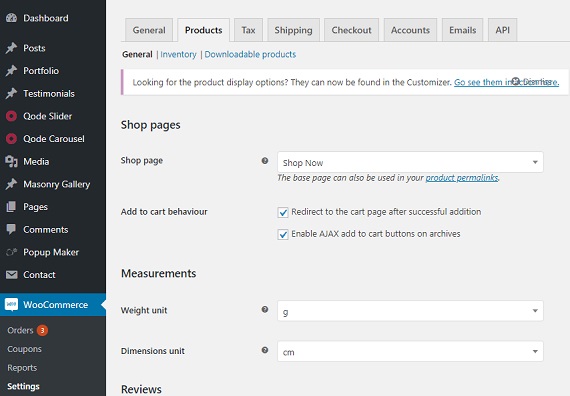Select the General sub-section

tap(137, 54)
